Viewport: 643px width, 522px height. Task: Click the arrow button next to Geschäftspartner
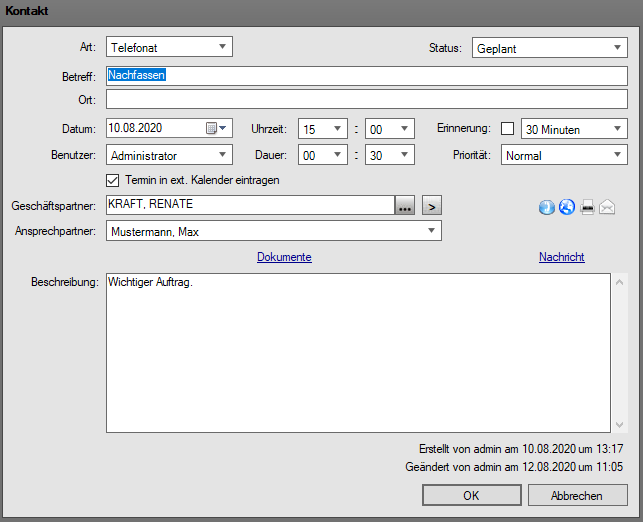pyautogui.click(x=431, y=206)
